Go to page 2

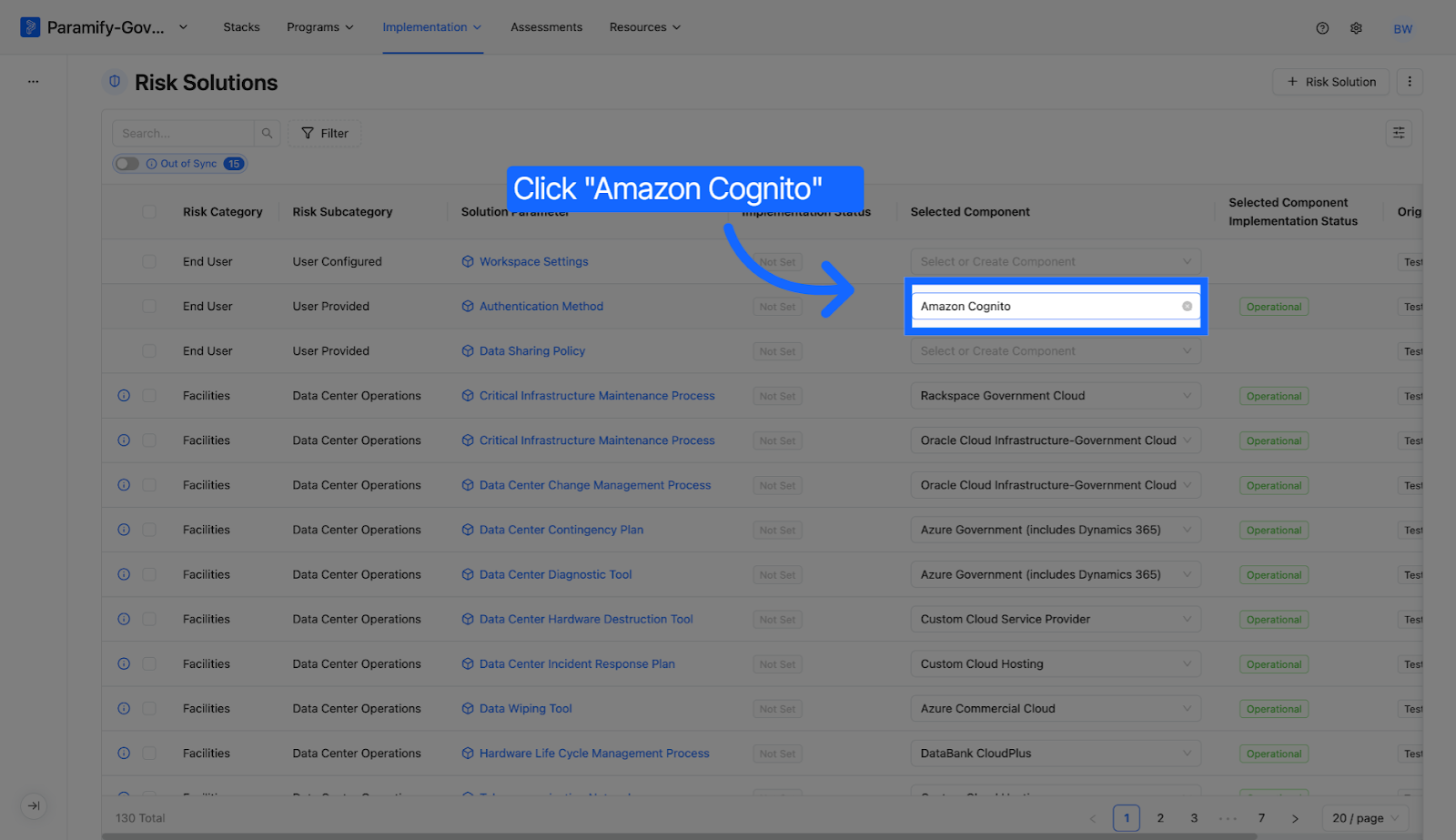(1160, 818)
